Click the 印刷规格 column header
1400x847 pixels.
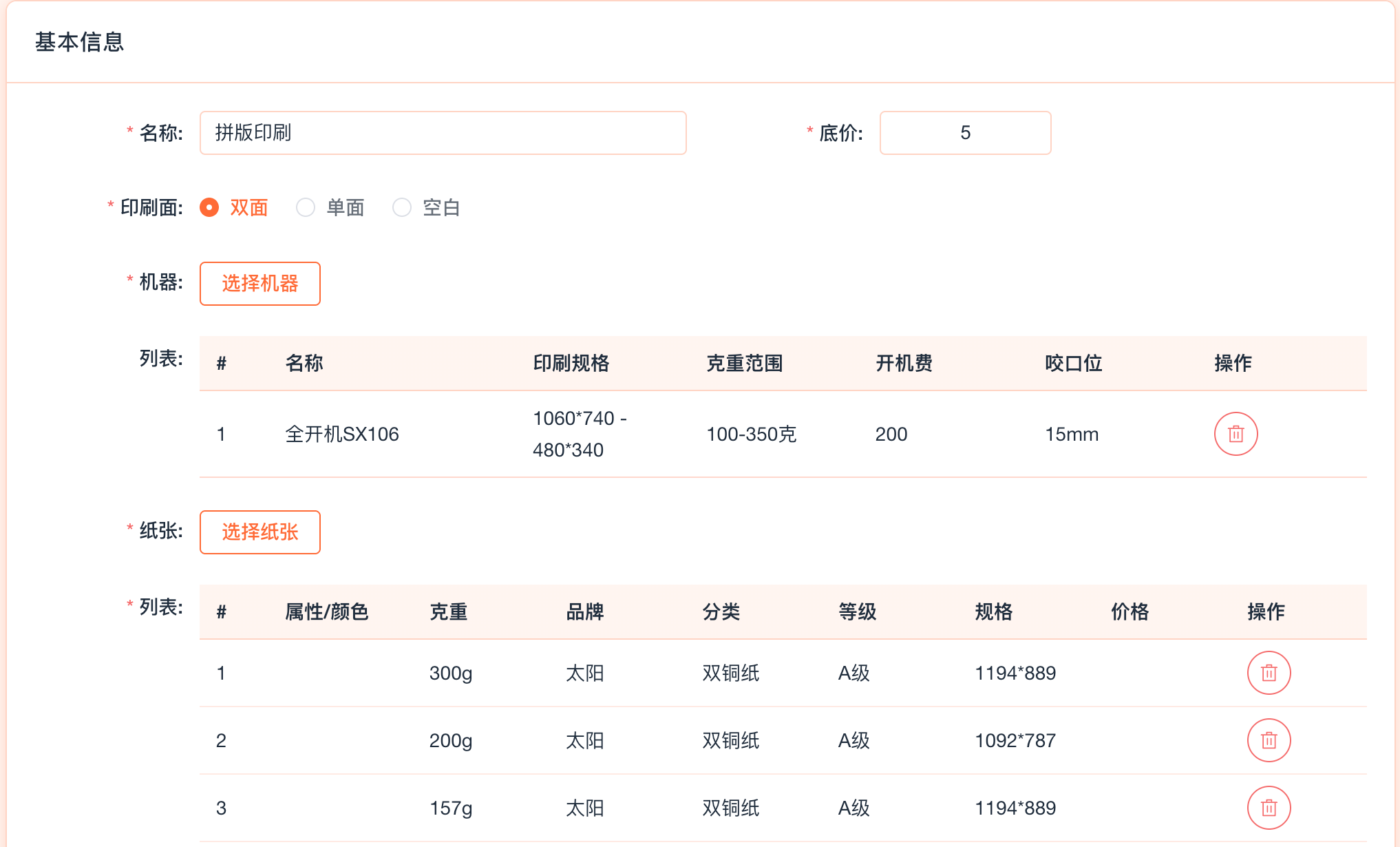point(571,363)
